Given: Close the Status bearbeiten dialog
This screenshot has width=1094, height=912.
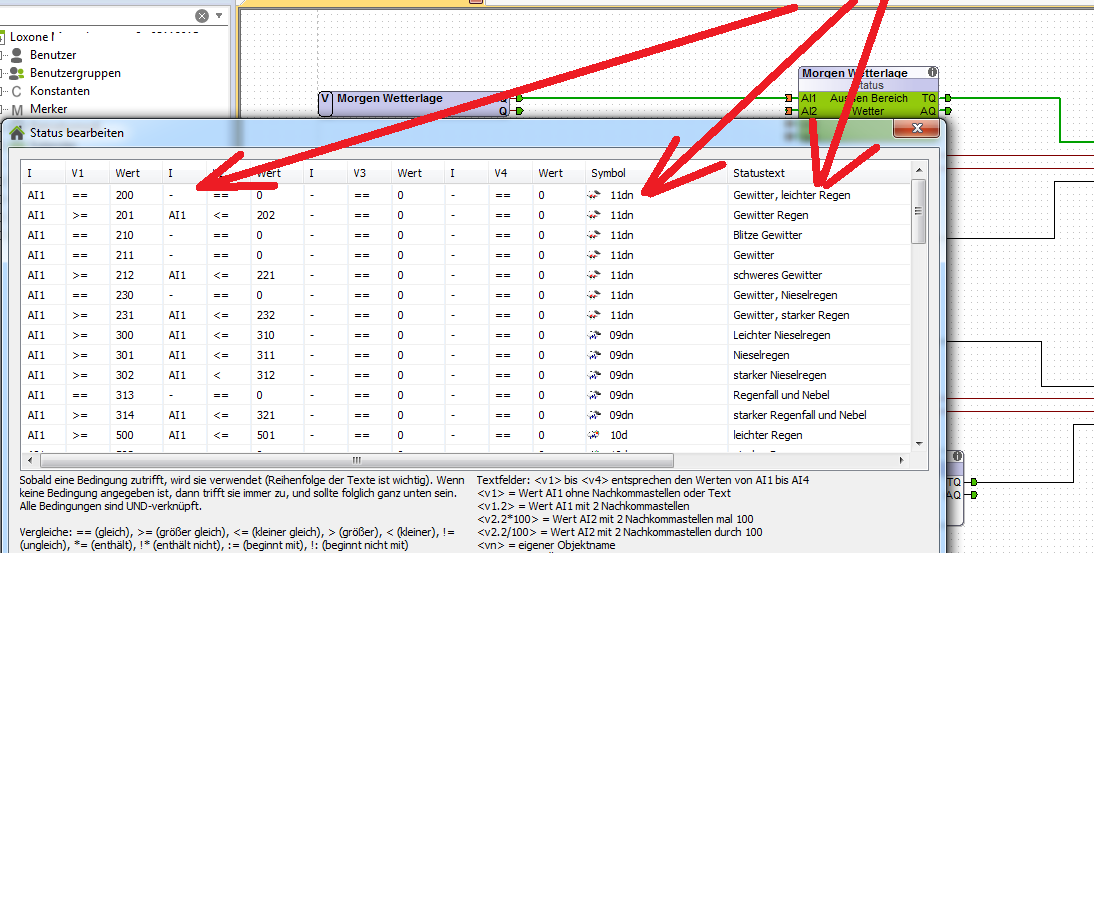Looking at the screenshot, I should click(917, 128).
